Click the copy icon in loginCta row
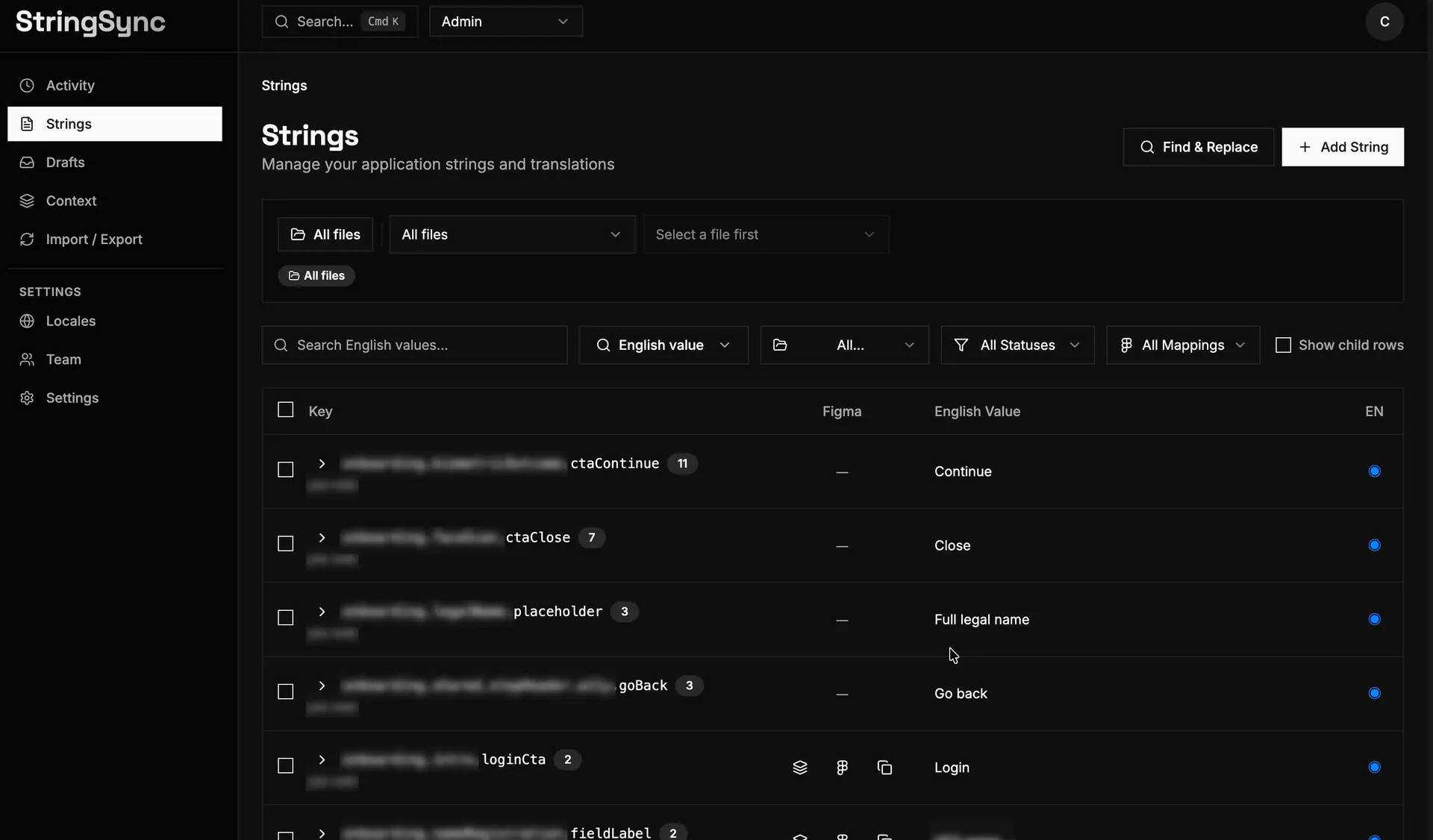1433x840 pixels. [x=884, y=767]
